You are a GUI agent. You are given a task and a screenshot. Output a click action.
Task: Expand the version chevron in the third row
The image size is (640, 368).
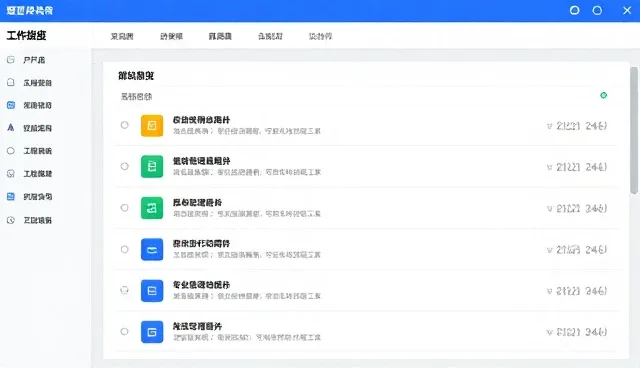tap(549, 209)
